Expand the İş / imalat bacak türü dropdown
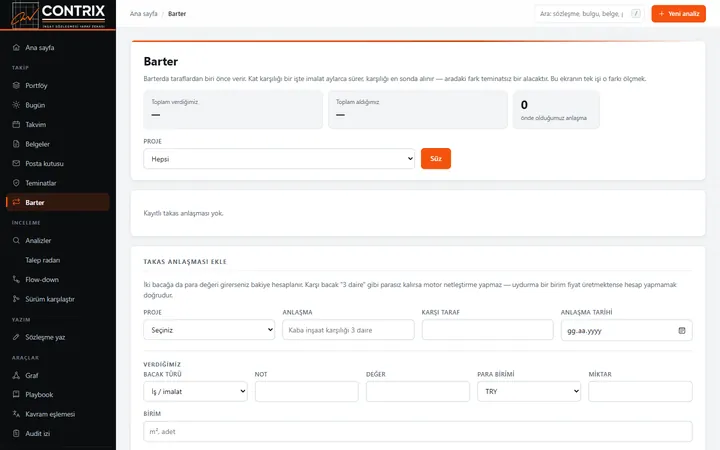The image size is (720, 450). coord(195,392)
